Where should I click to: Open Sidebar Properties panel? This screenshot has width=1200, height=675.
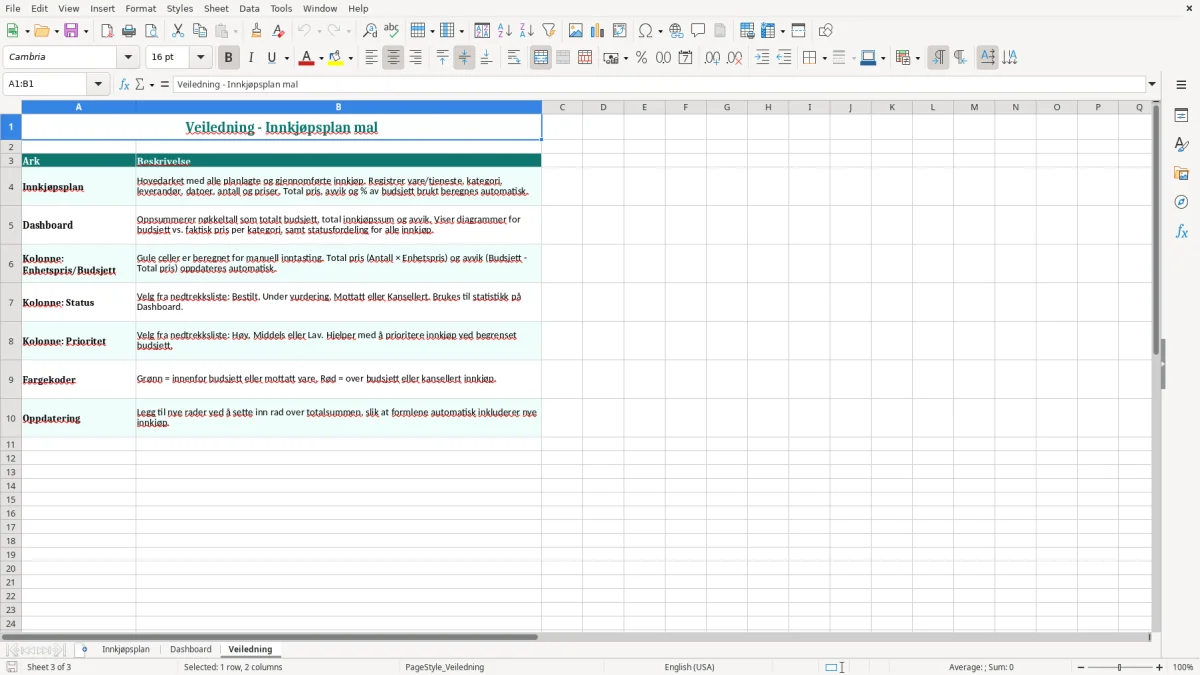coord(1181,116)
